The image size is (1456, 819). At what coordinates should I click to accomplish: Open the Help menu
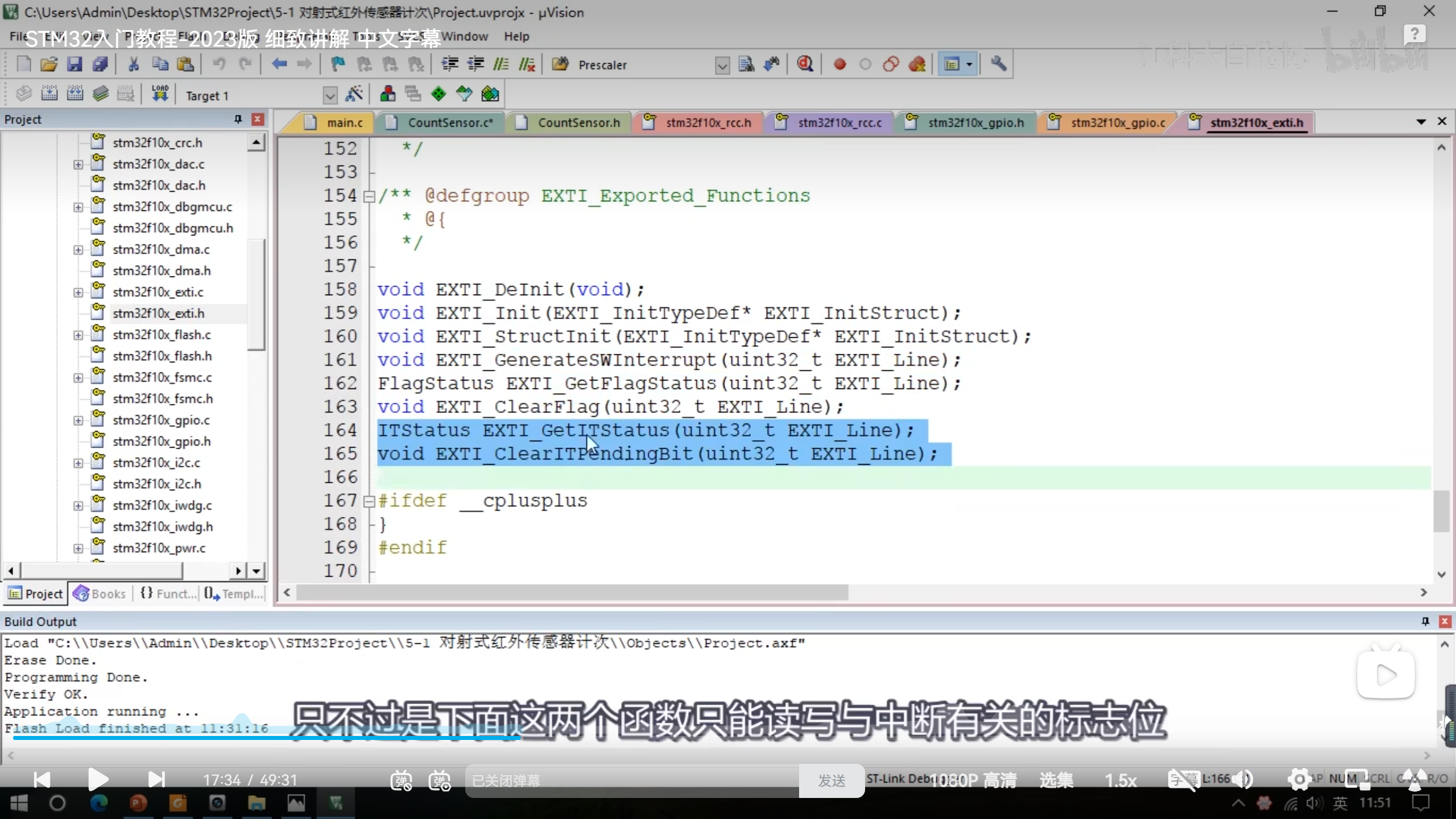516,36
